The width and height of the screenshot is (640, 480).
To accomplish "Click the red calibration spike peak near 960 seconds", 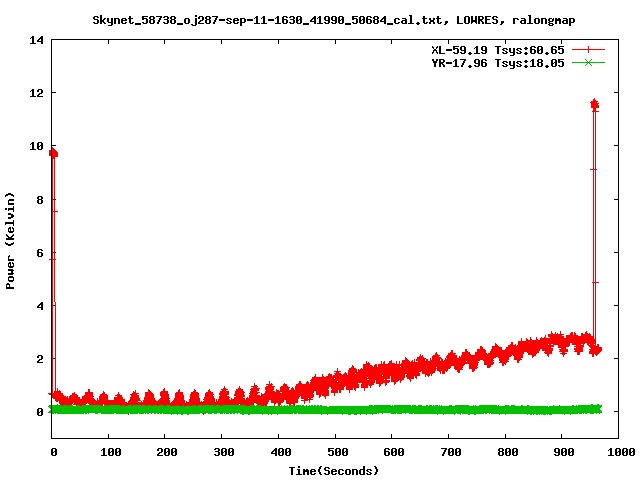I will (594, 104).
